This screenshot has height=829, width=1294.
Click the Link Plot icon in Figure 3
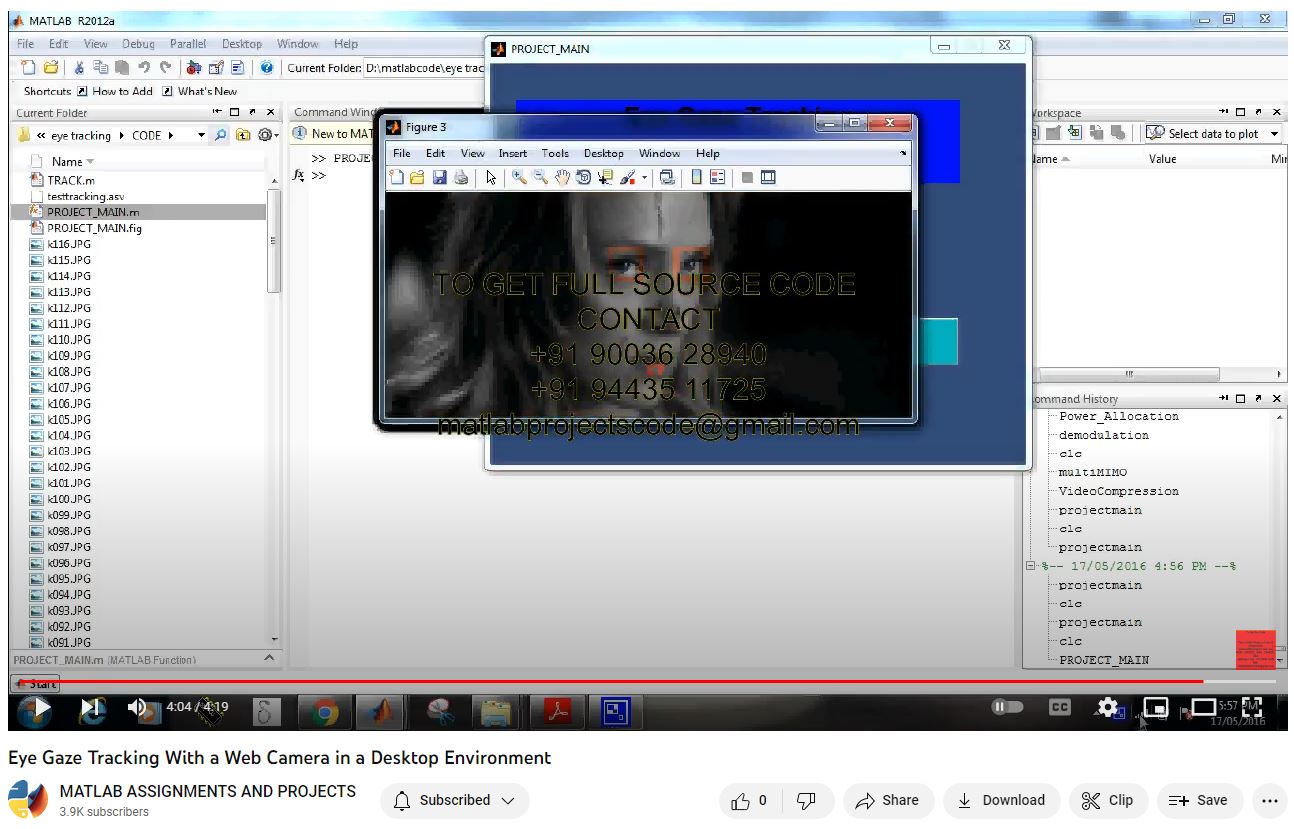point(667,178)
